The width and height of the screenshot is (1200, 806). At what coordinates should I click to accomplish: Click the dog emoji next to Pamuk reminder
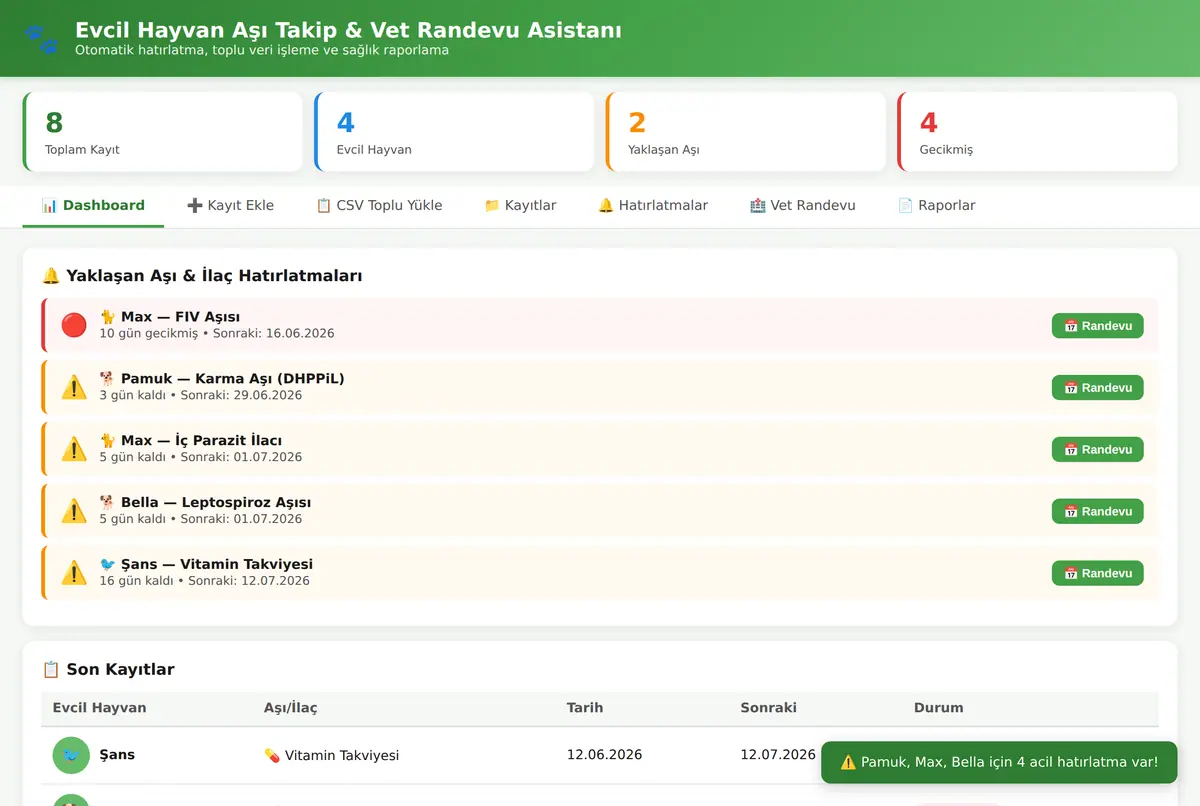tap(108, 379)
